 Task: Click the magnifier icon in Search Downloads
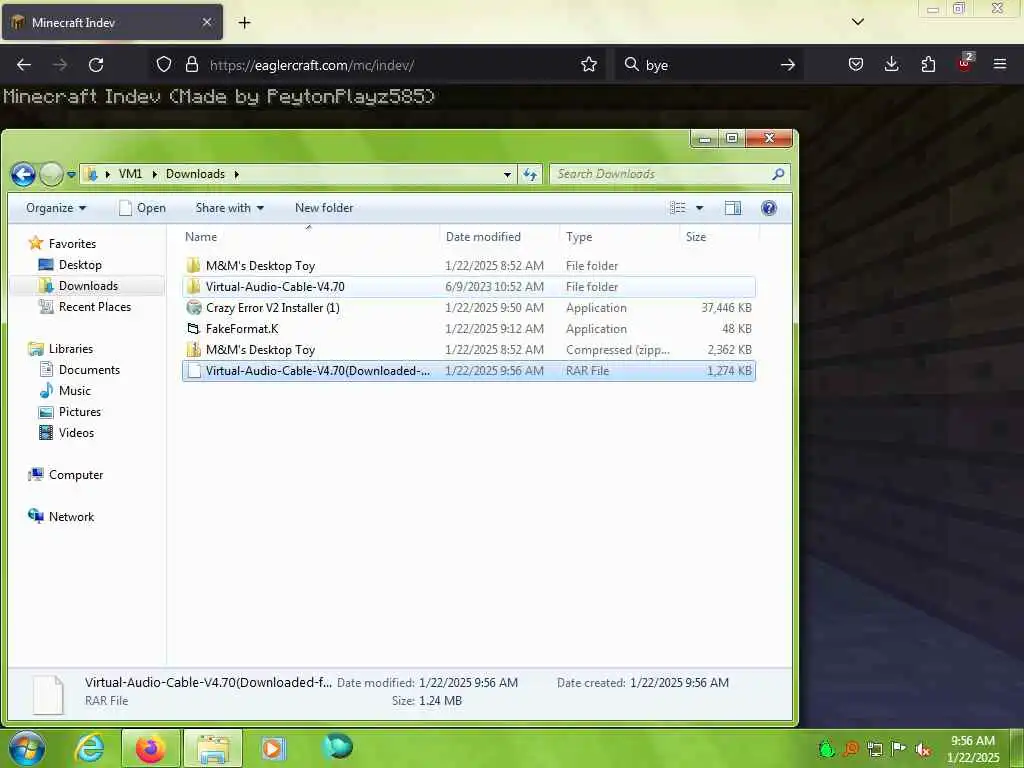point(778,174)
